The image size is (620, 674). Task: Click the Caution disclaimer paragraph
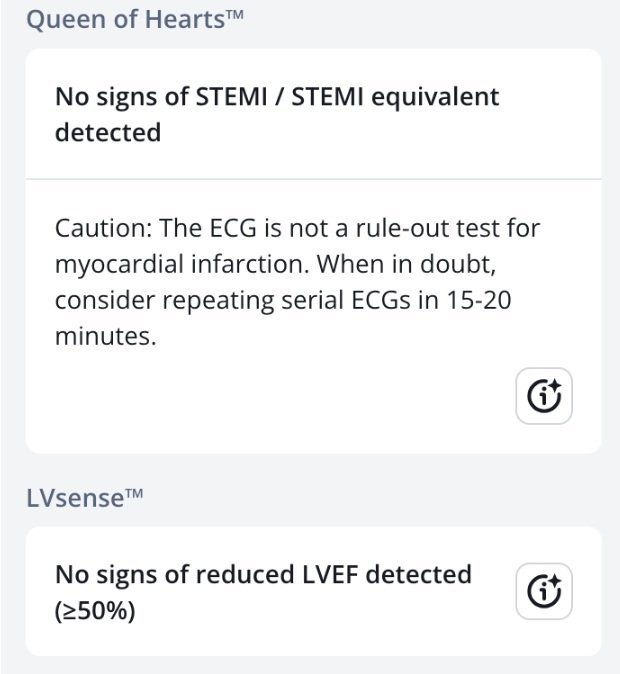pos(297,282)
